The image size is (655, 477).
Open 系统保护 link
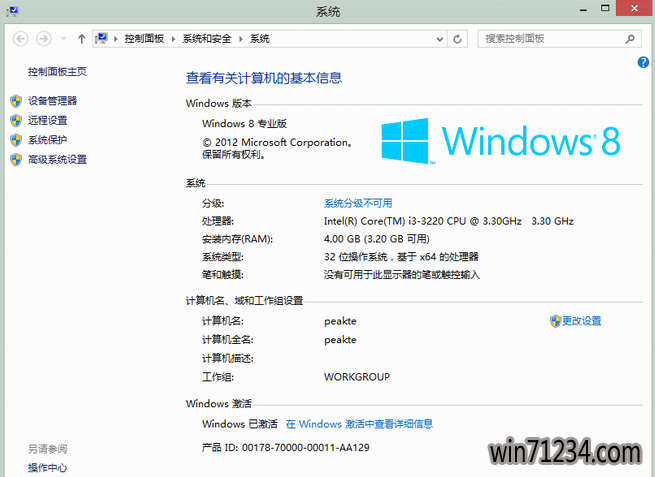pos(48,140)
